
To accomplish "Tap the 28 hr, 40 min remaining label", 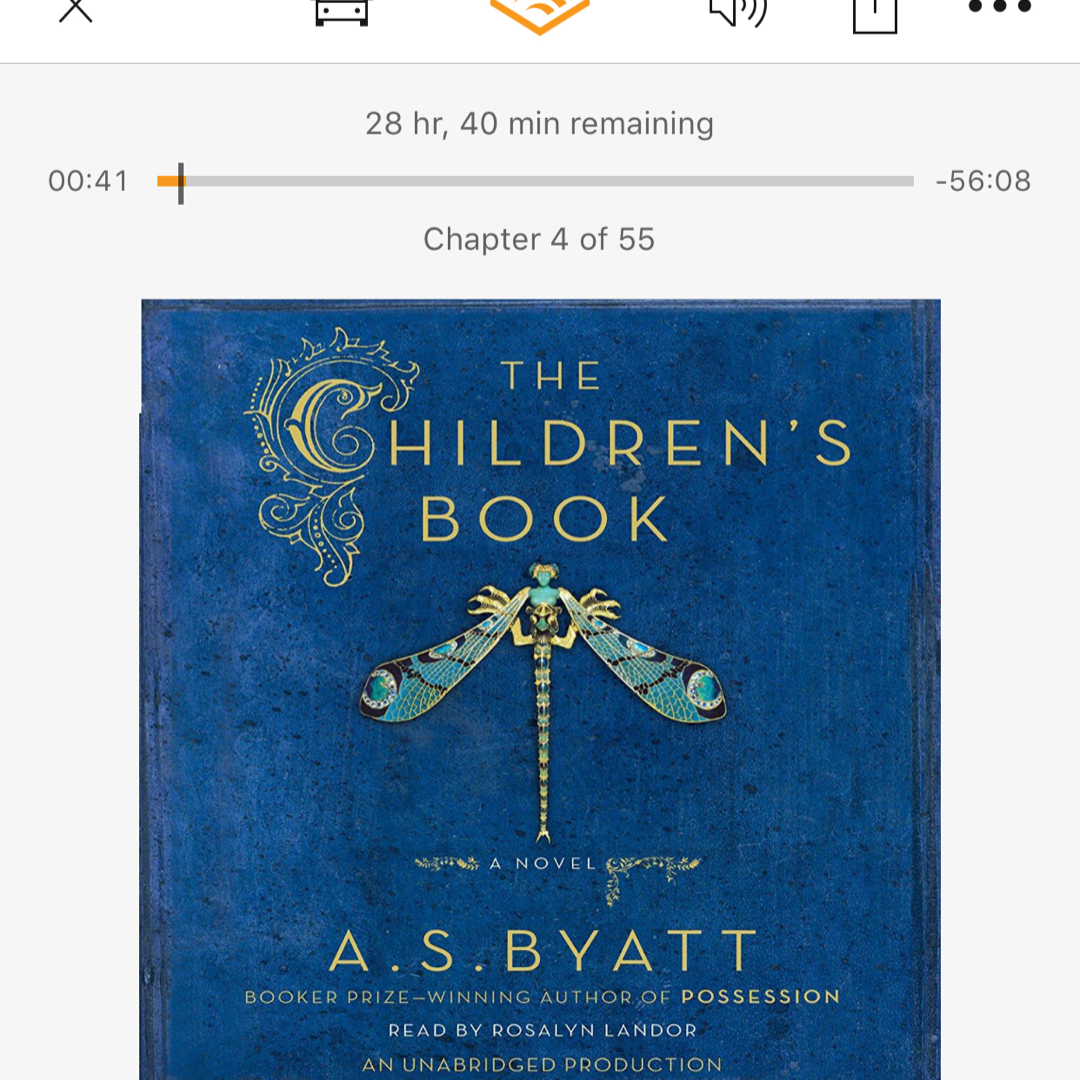I will click(539, 124).
